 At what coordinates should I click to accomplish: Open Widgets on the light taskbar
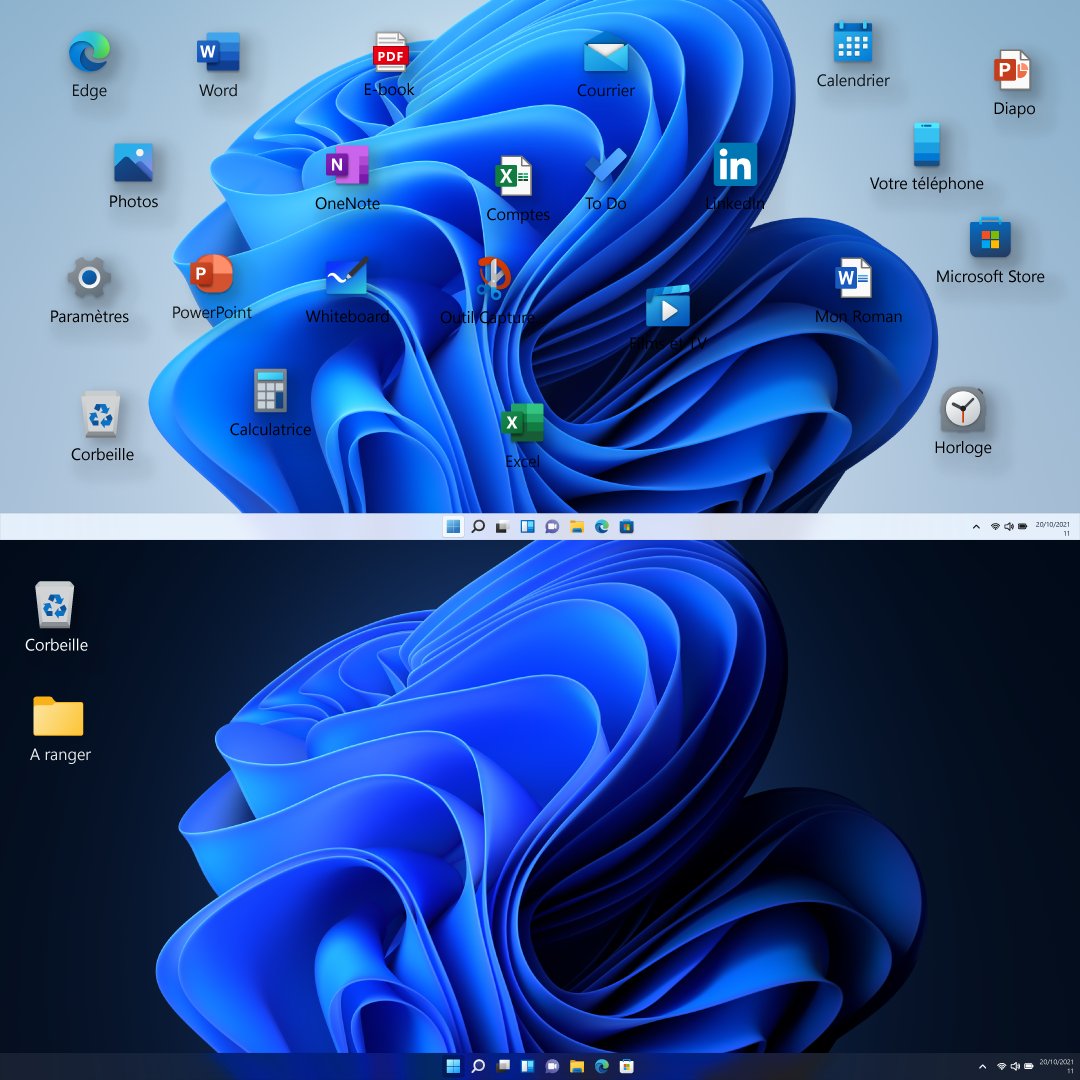coord(527,527)
